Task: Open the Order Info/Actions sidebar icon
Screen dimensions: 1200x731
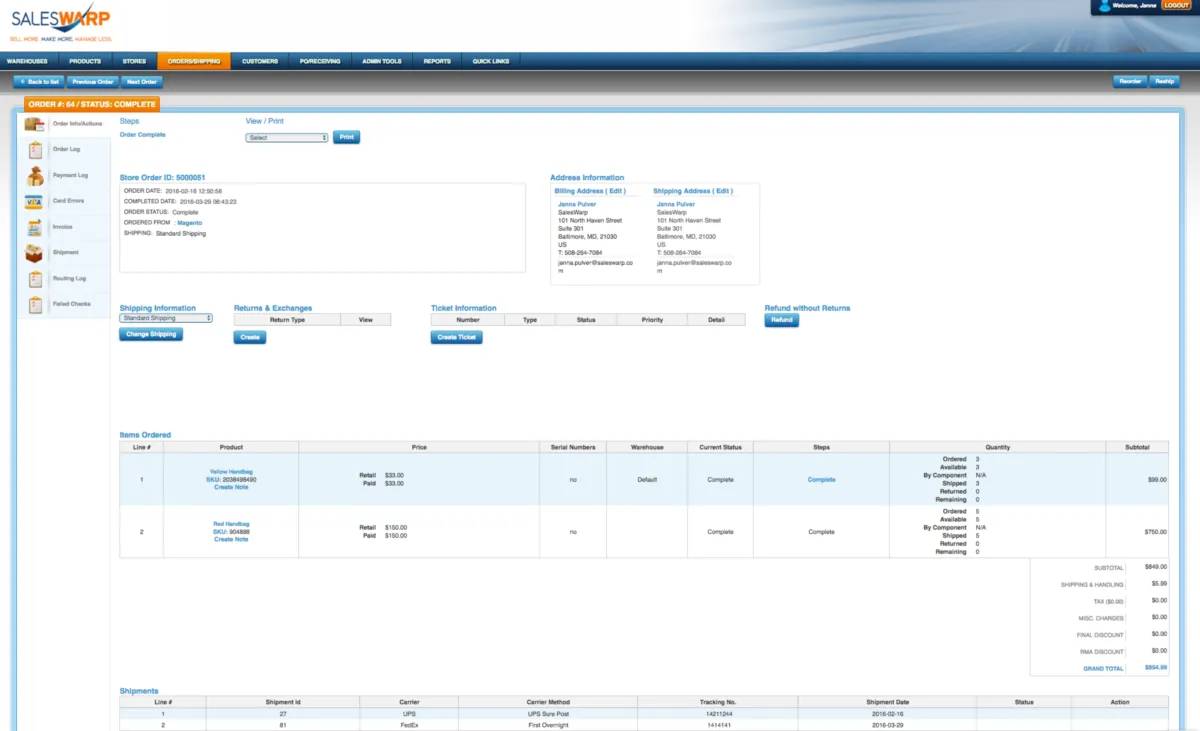Action: 35,124
